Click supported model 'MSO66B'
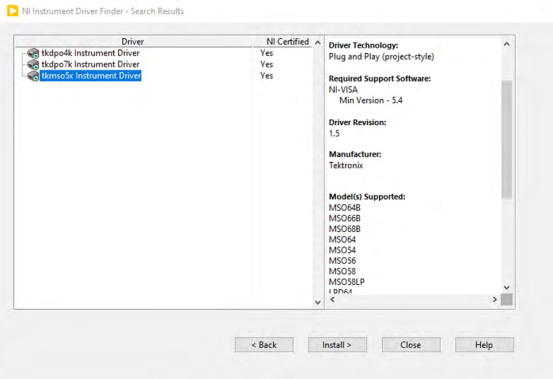The width and height of the screenshot is (553, 379). pyautogui.click(x=345, y=218)
